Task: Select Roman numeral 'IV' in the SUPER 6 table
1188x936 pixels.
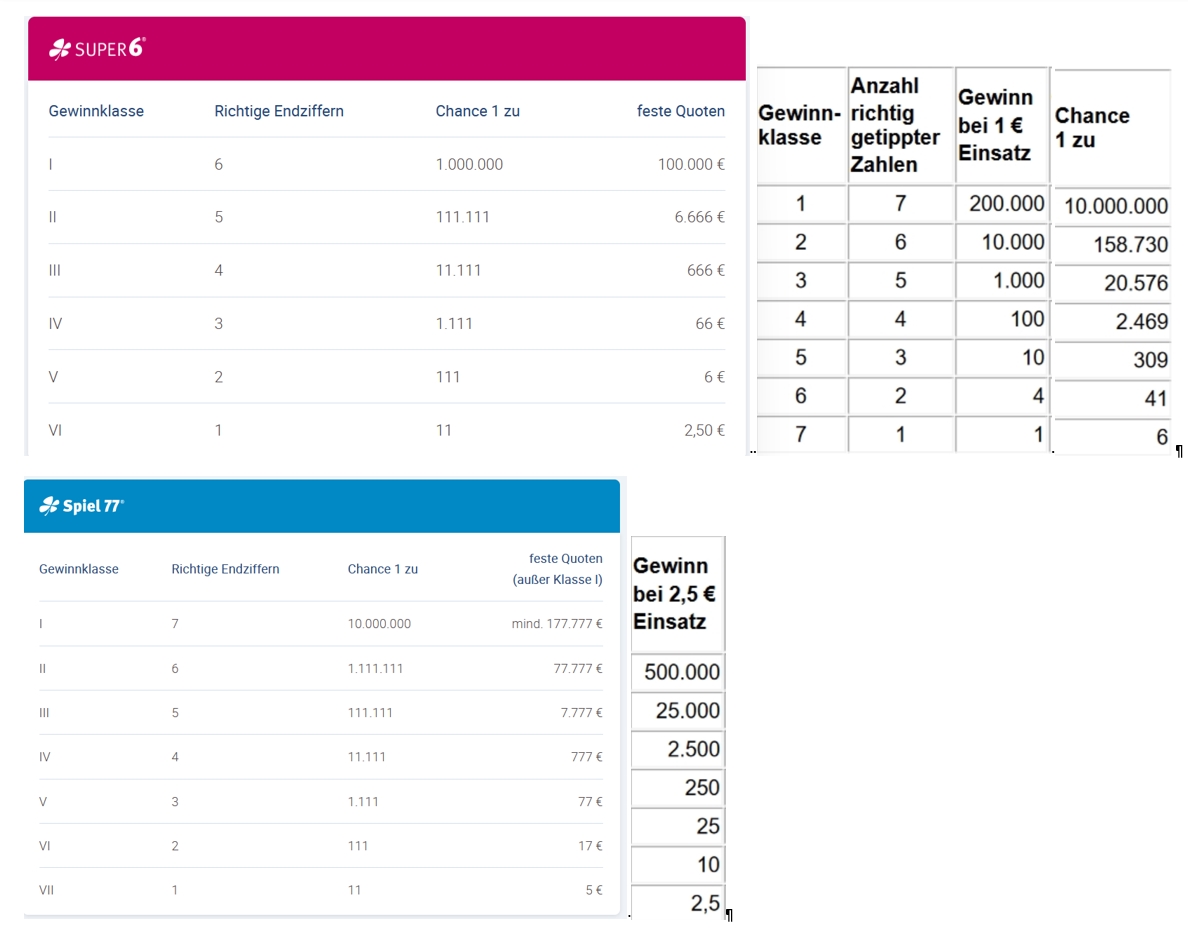Action: click(55, 324)
